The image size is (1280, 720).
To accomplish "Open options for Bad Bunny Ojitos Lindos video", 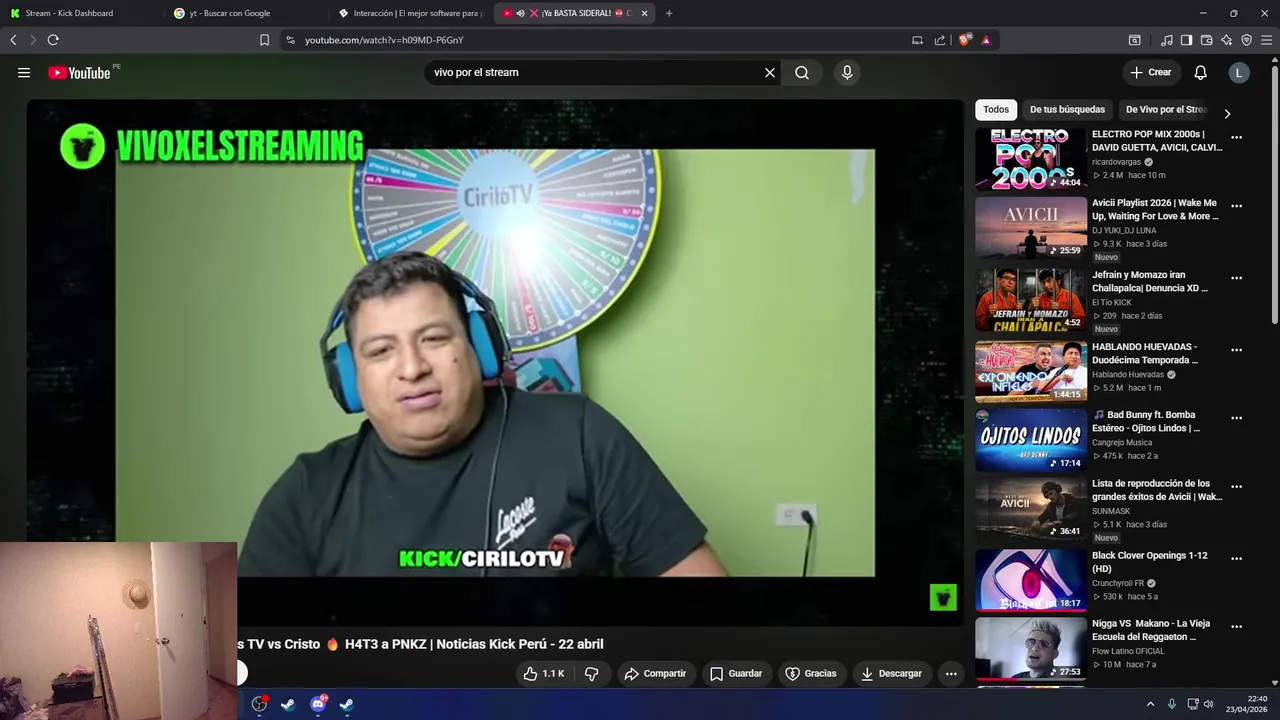I will point(1237,418).
